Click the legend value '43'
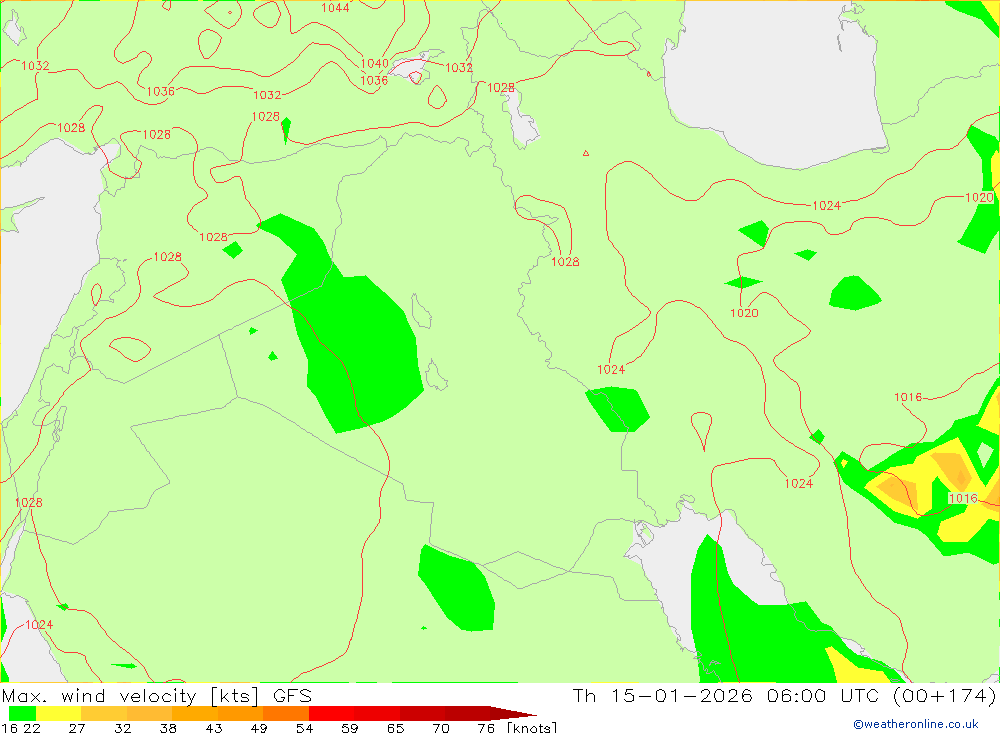This screenshot has height=733, width=1000. [x=214, y=728]
